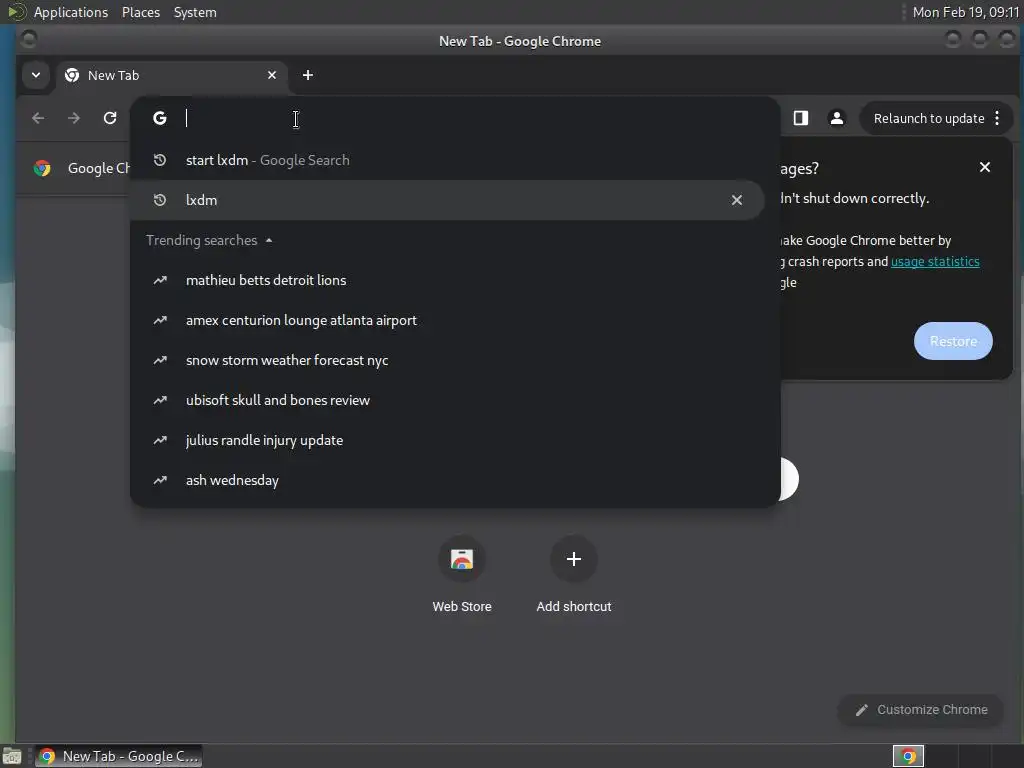1024x768 pixels.
Task: Select 'lxdm' history suggestion
Action: [x=447, y=200]
